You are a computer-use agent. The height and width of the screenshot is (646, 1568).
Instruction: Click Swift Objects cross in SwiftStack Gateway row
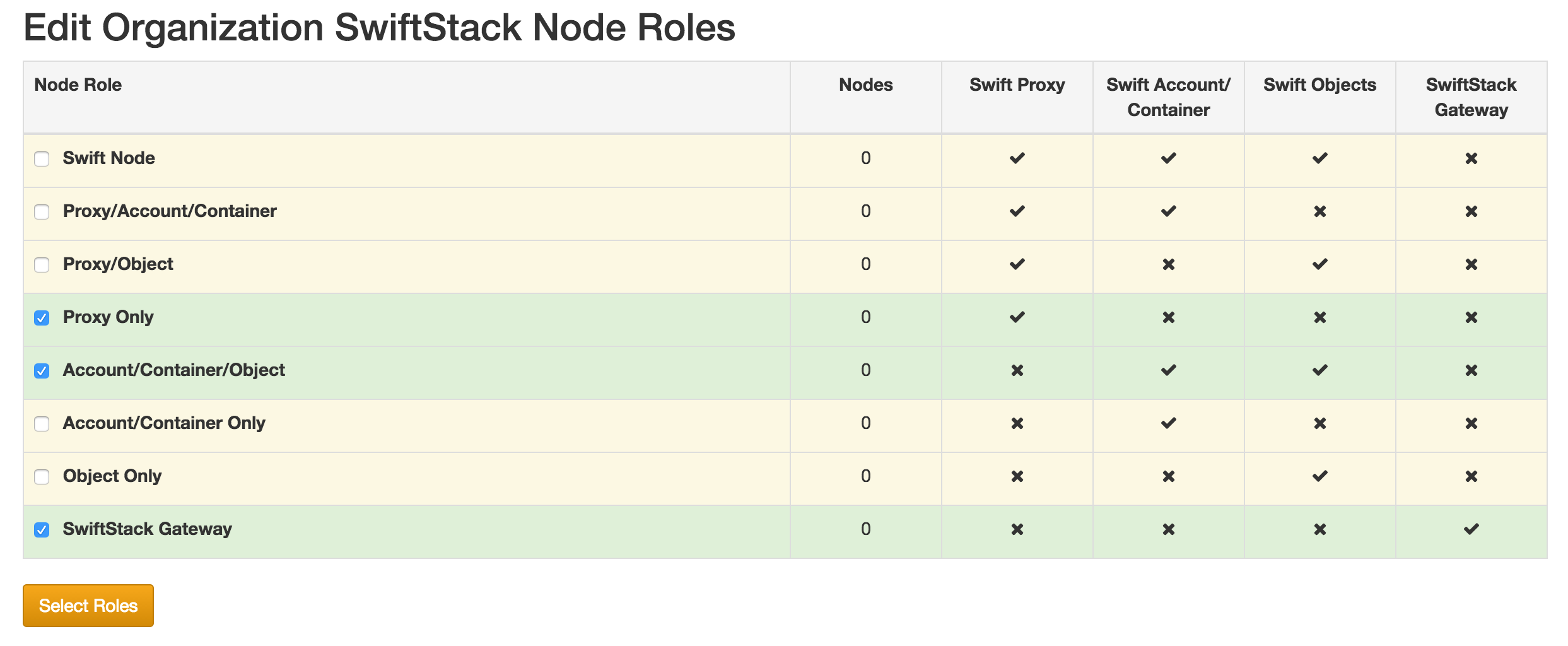point(1320,529)
